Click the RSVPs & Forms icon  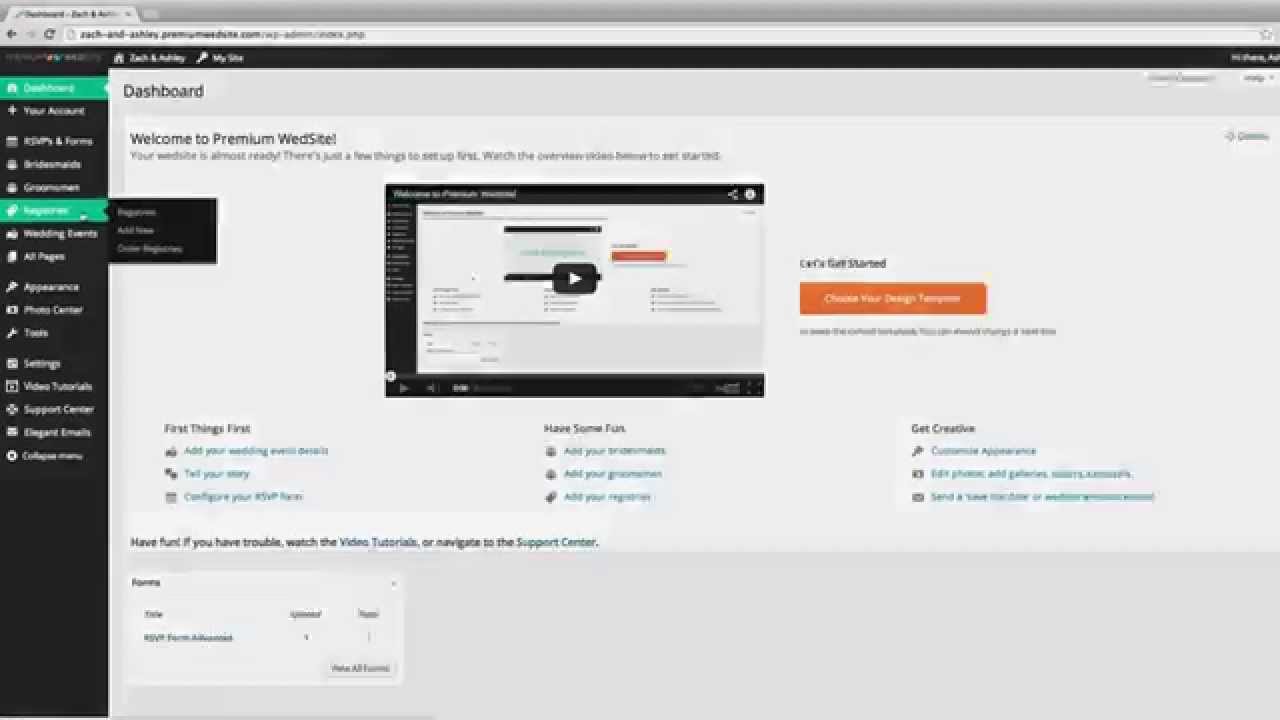12,141
